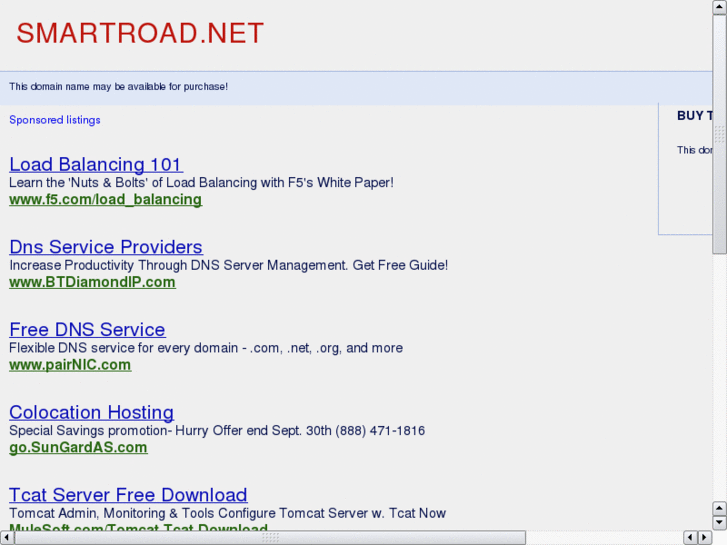Open the Free DNS Service listing
This screenshot has height=545, width=727.
pyautogui.click(x=87, y=330)
